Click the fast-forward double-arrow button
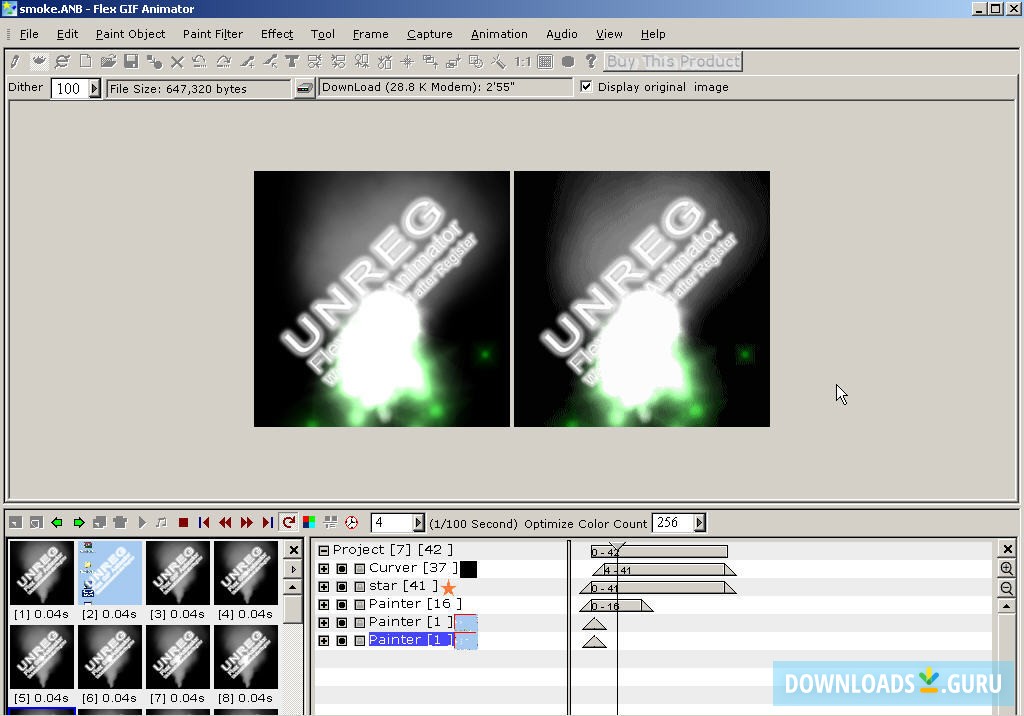This screenshot has width=1024, height=716. tap(246, 523)
